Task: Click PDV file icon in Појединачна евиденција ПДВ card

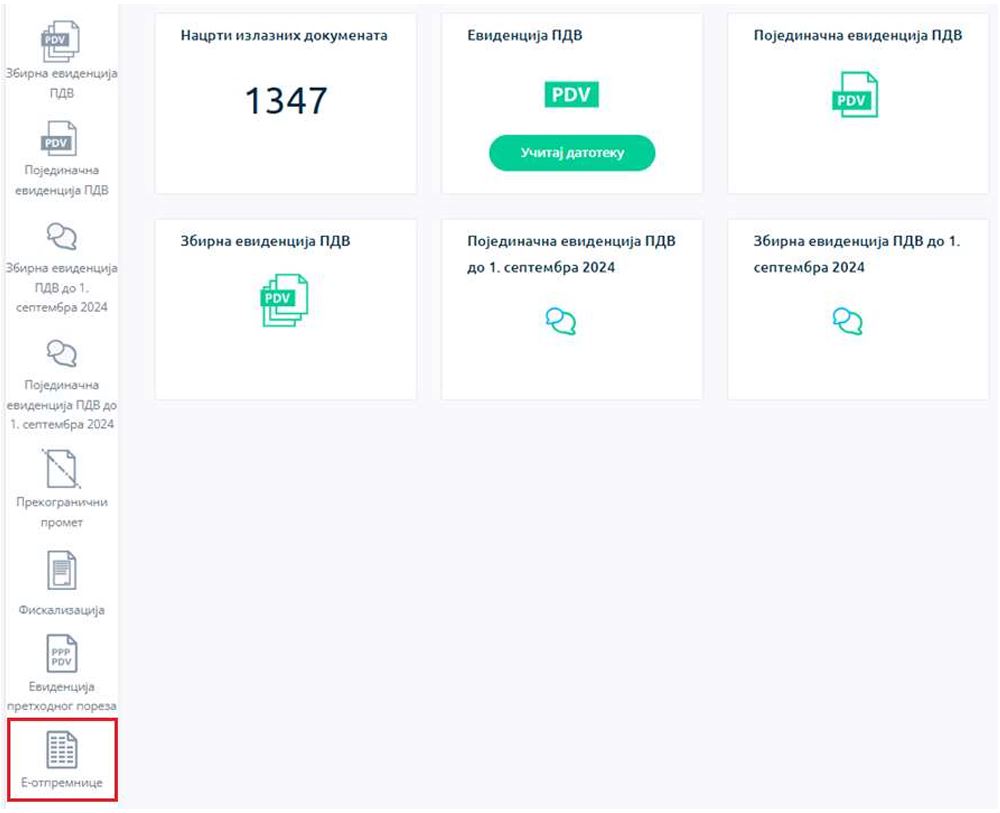Action: [855, 94]
